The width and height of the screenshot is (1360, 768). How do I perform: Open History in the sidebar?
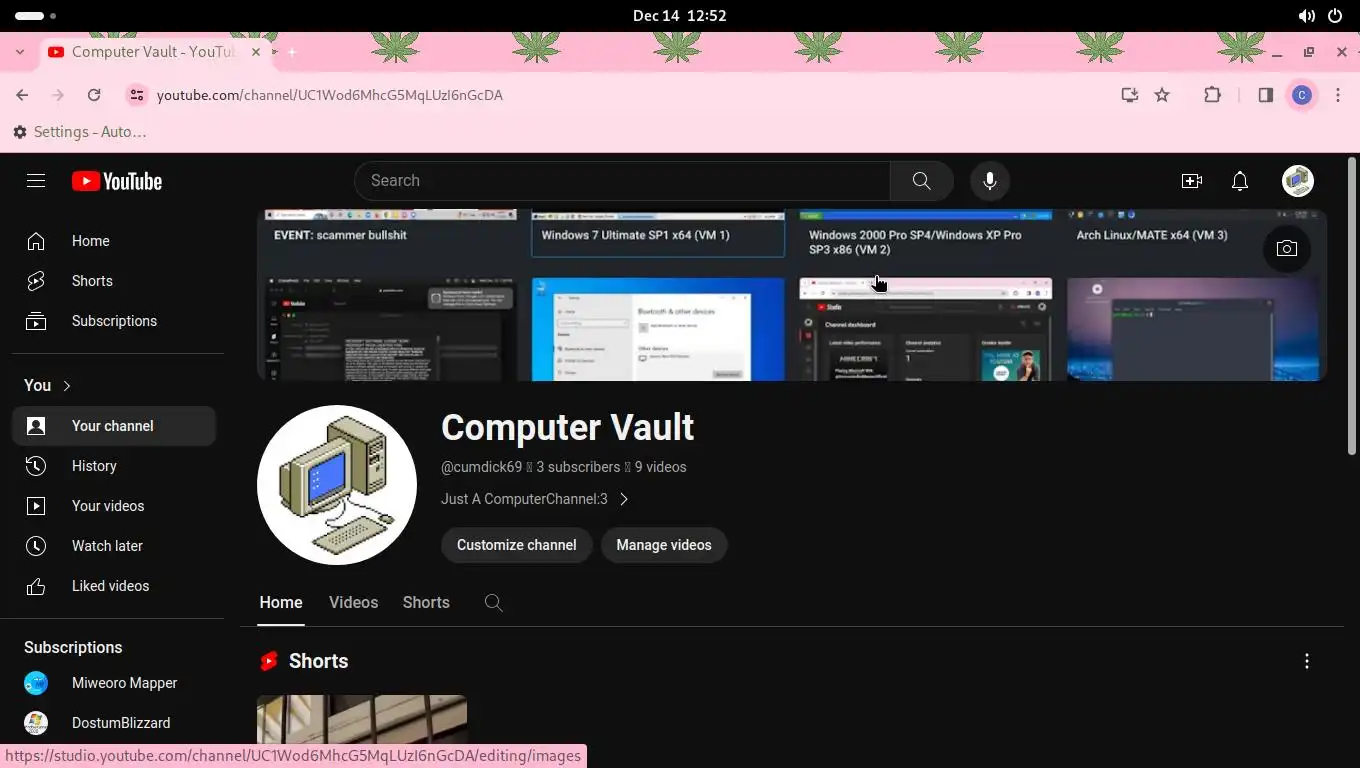coord(114,466)
